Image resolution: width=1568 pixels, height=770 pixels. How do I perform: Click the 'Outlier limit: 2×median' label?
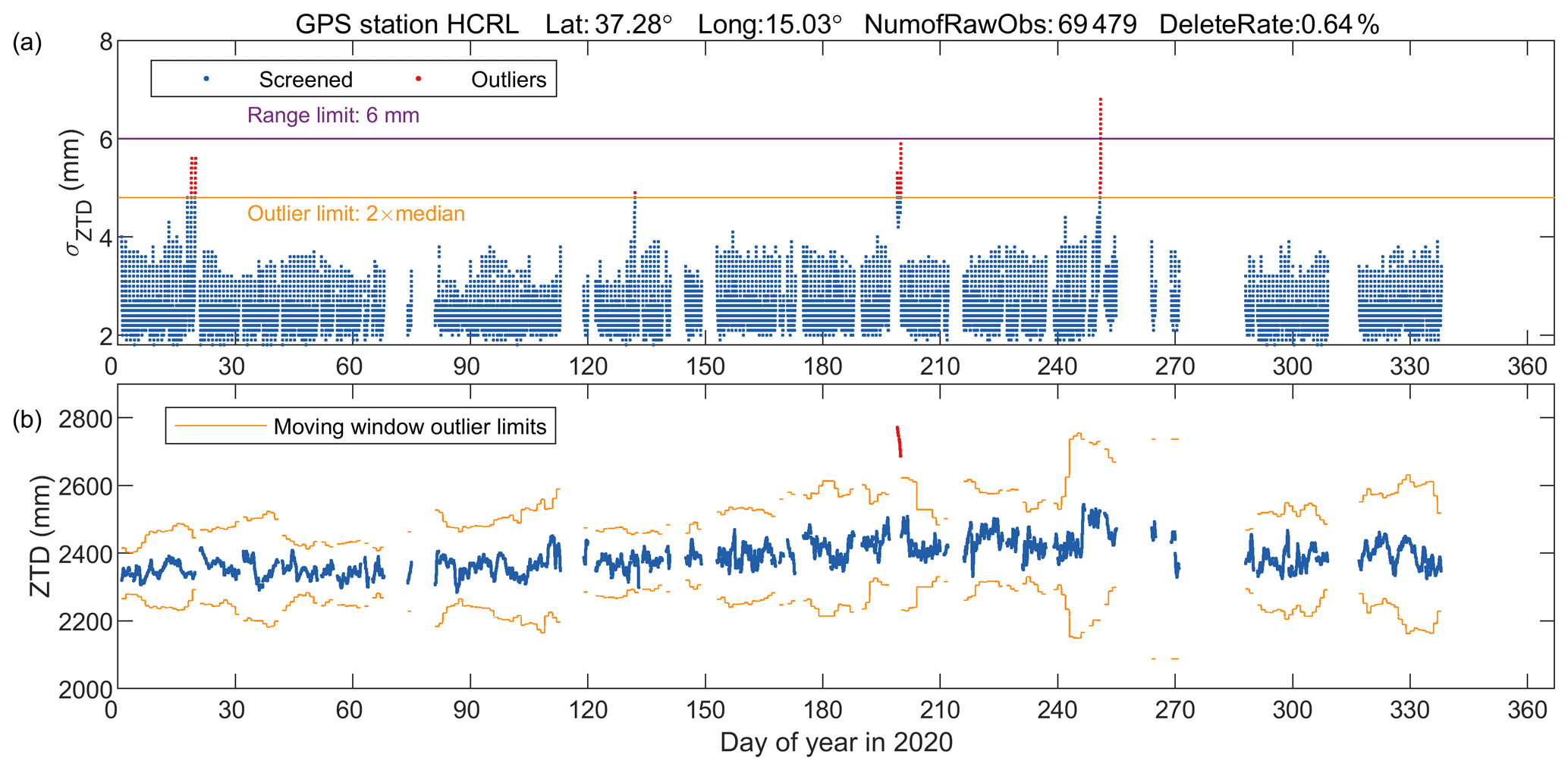click(x=356, y=214)
